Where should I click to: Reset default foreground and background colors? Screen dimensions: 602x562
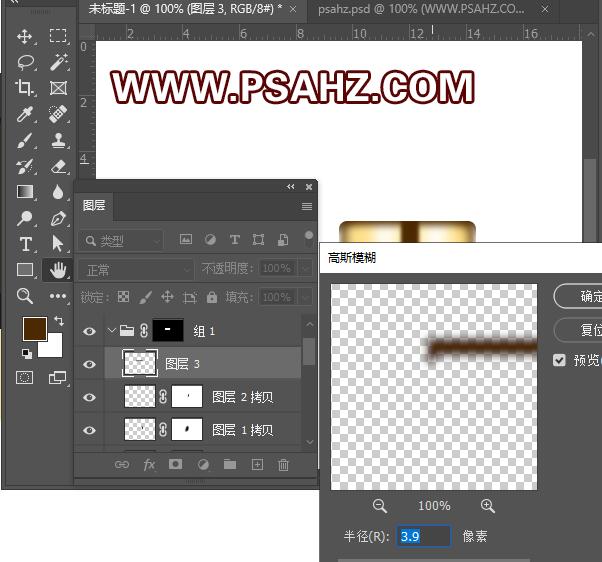(x=26, y=353)
